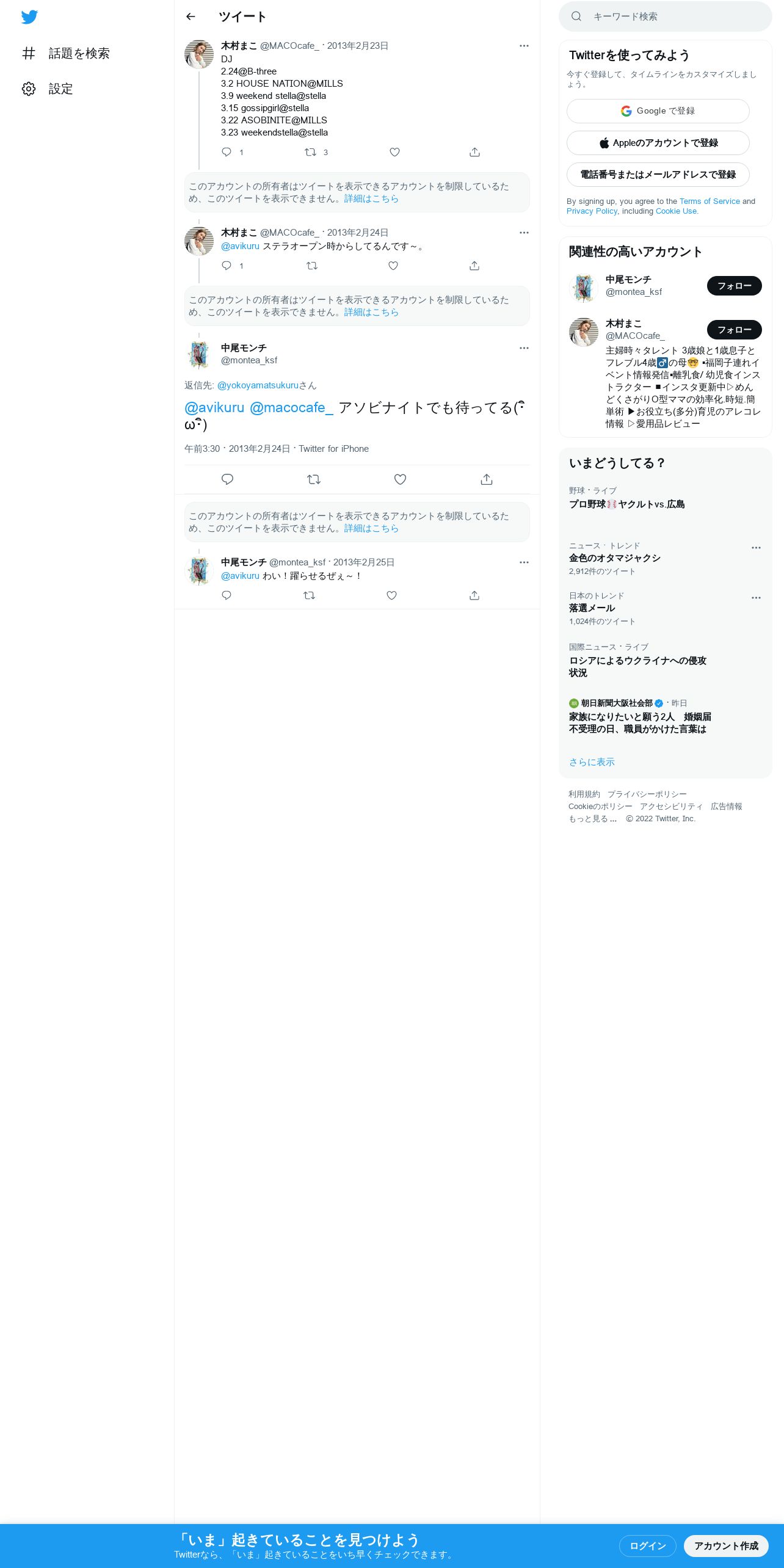Focus the キーワード検索 search field

(666, 16)
